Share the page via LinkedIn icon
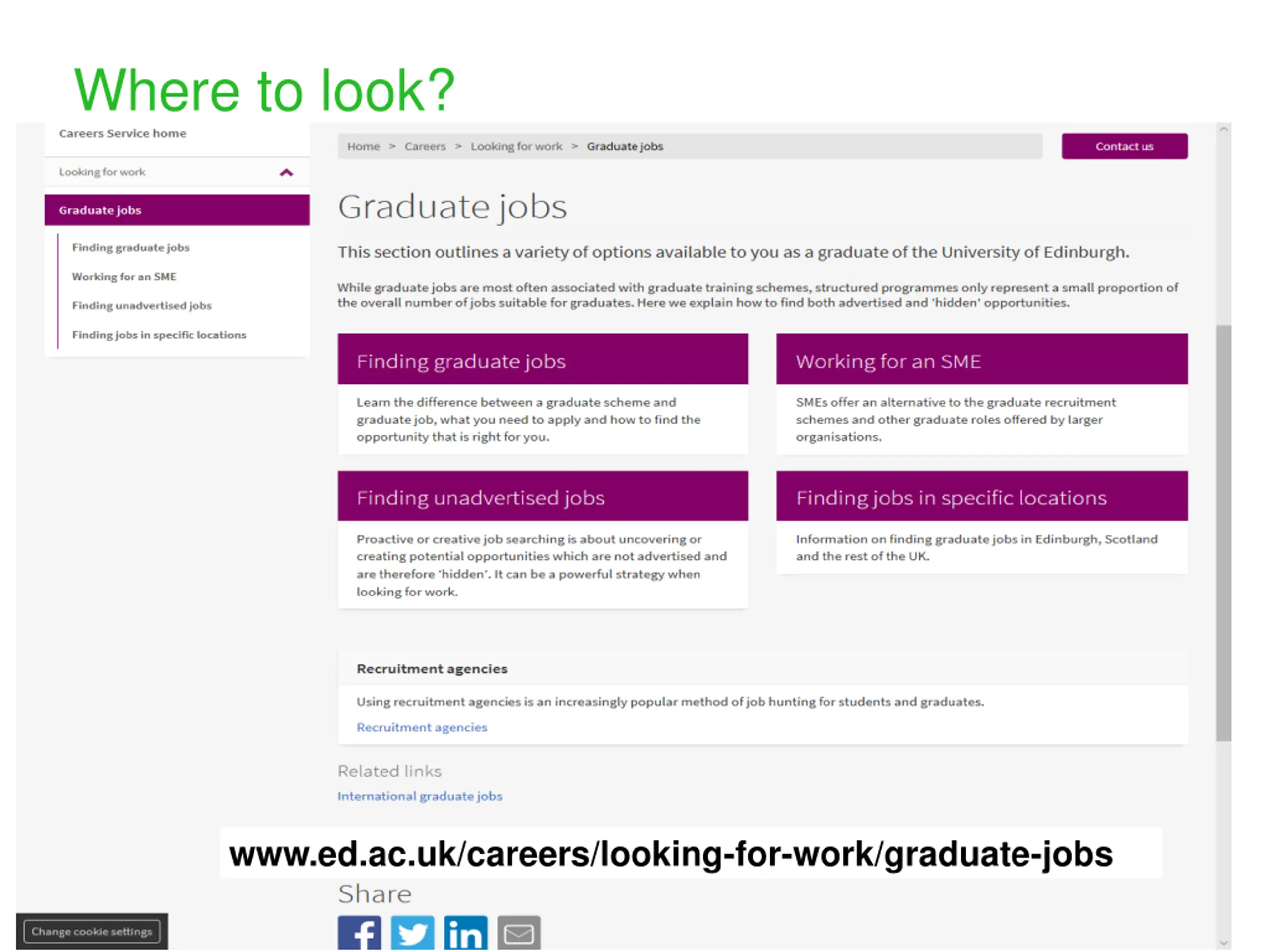The image size is (1270, 952). coord(466,933)
